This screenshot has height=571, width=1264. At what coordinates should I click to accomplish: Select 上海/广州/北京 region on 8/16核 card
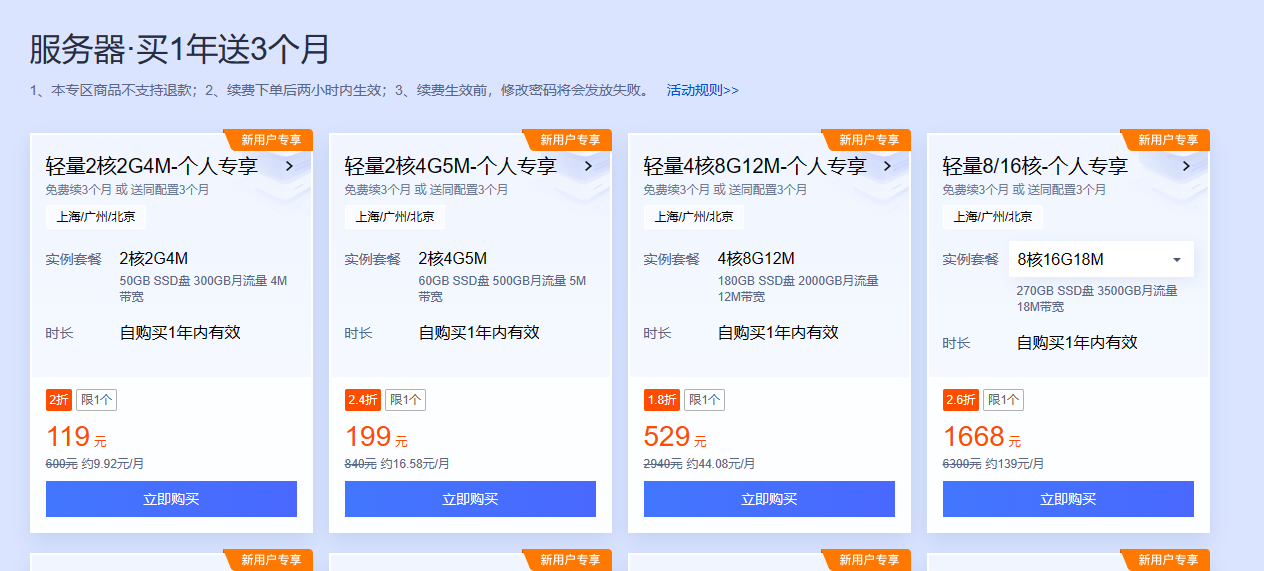point(993,217)
